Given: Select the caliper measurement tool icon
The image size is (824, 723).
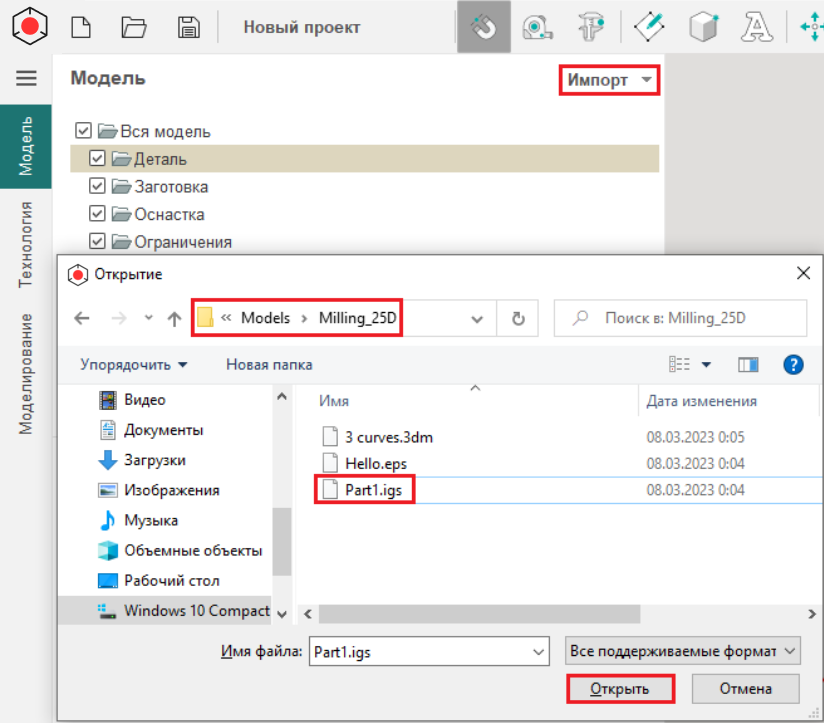Looking at the screenshot, I should click(x=594, y=27).
